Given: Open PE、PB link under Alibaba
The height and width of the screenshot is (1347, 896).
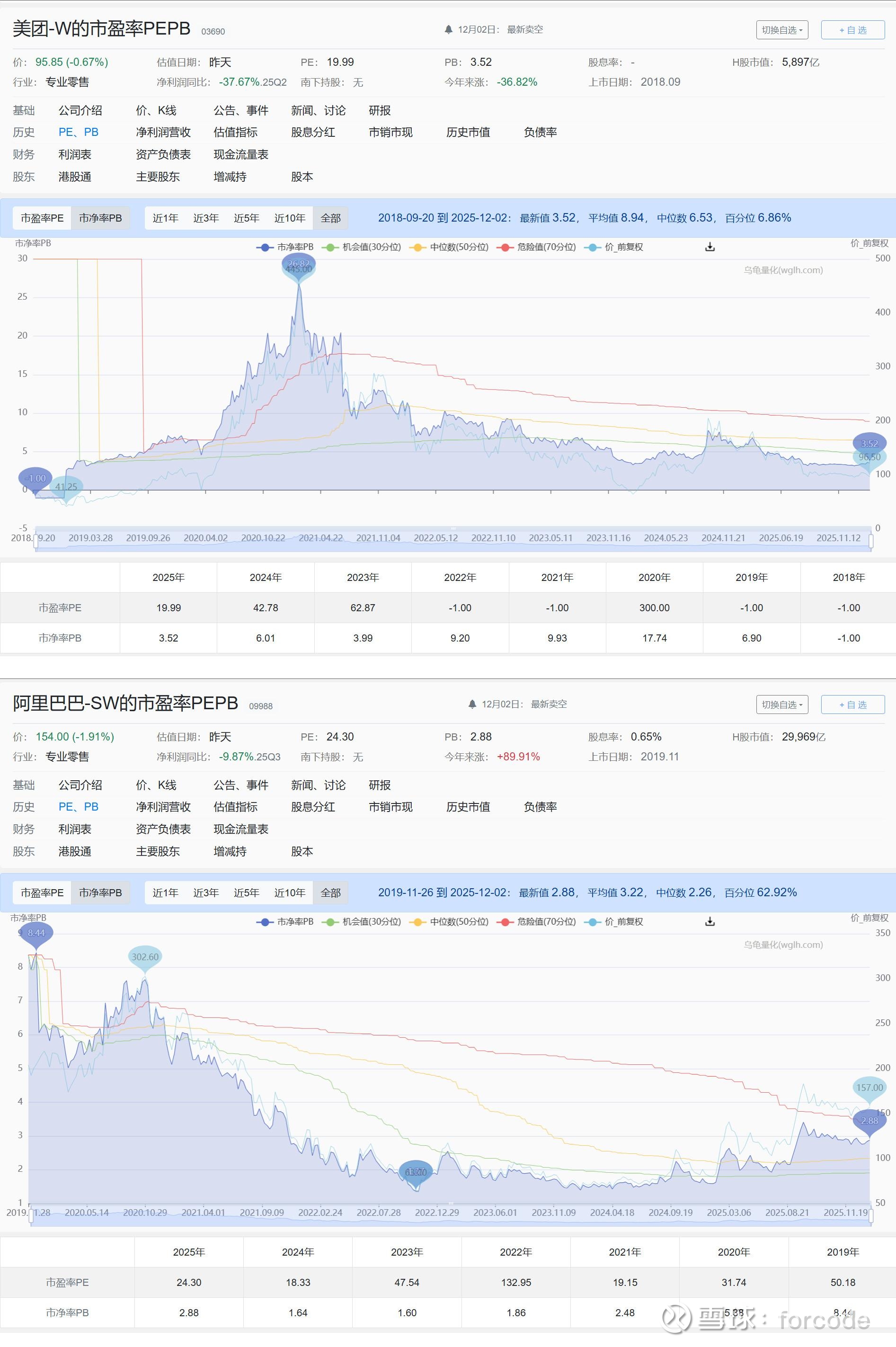Looking at the screenshot, I should (78, 806).
